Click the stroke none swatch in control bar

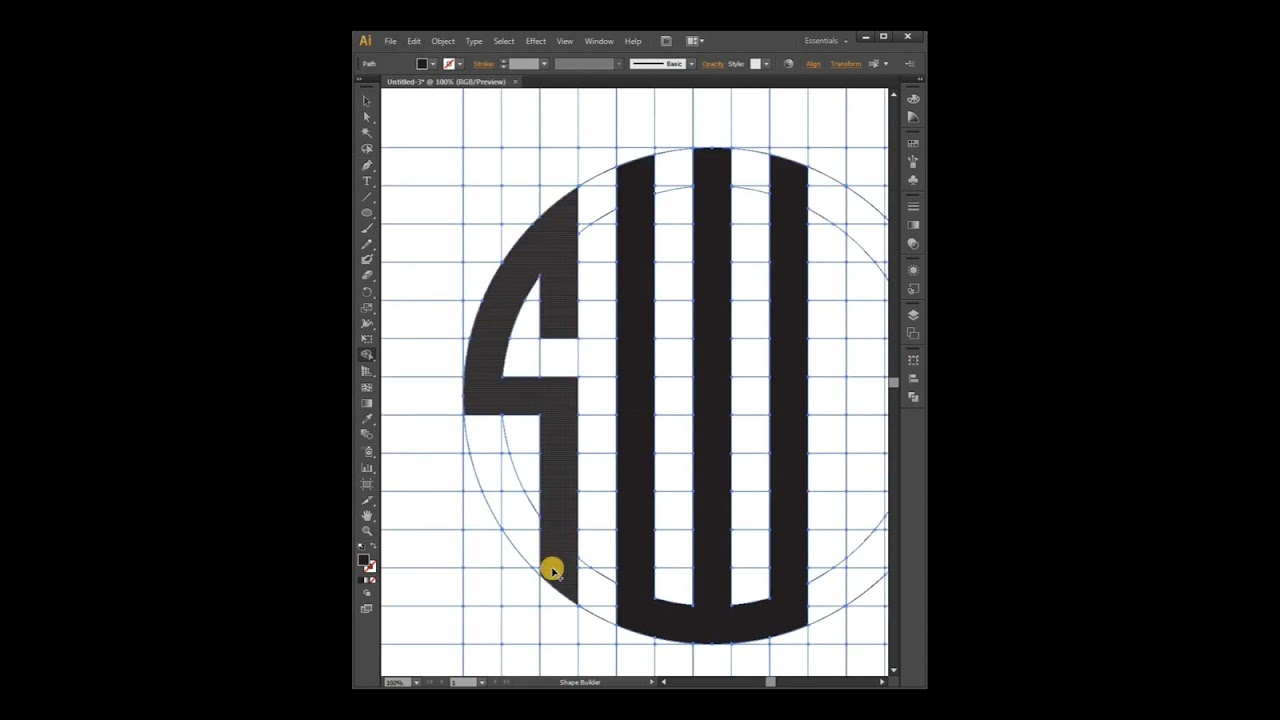pos(449,64)
